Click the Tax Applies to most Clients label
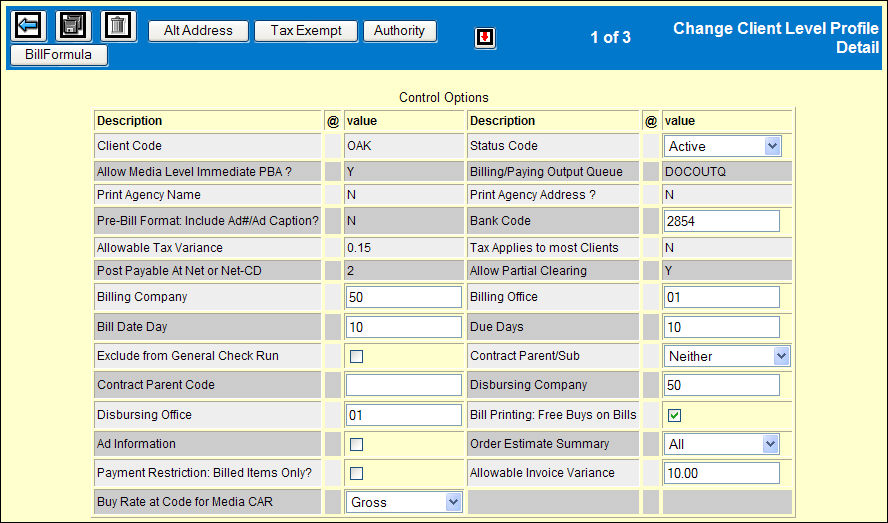Screen dimensions: 888x523 click(544, 248)
